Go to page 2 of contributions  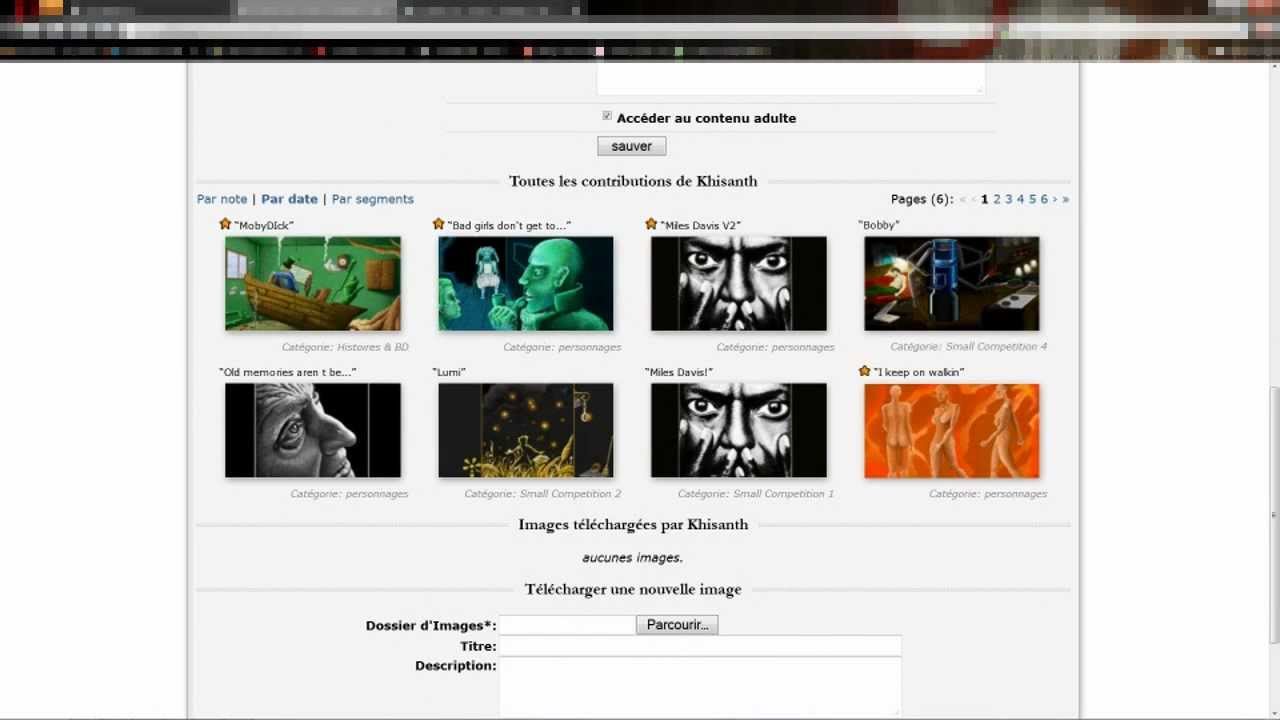[997, 199]
